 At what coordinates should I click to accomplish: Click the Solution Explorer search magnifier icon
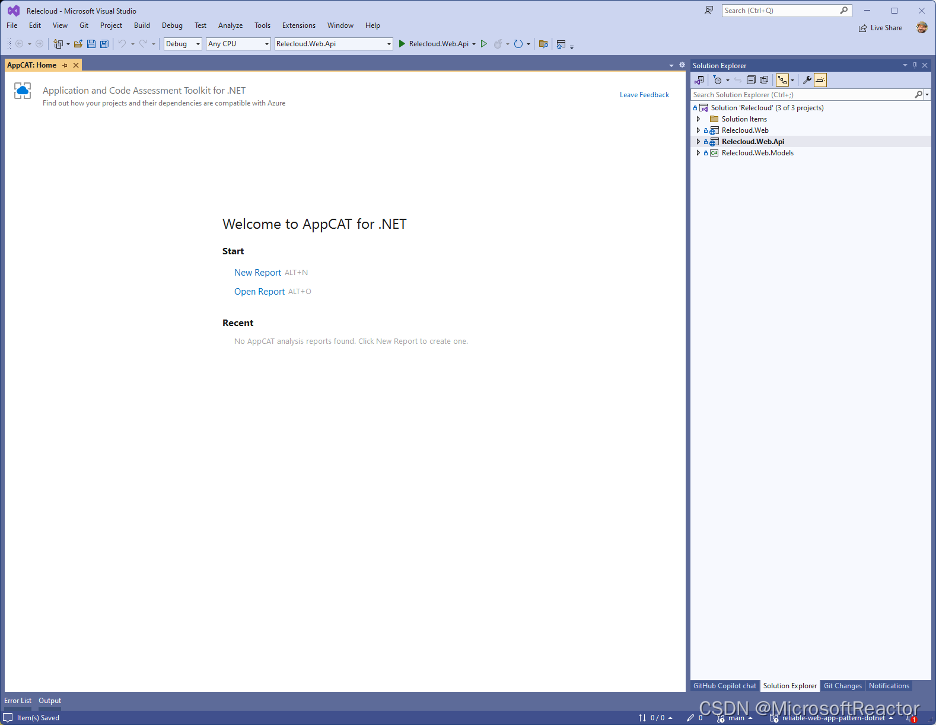[x=919, y=94]
